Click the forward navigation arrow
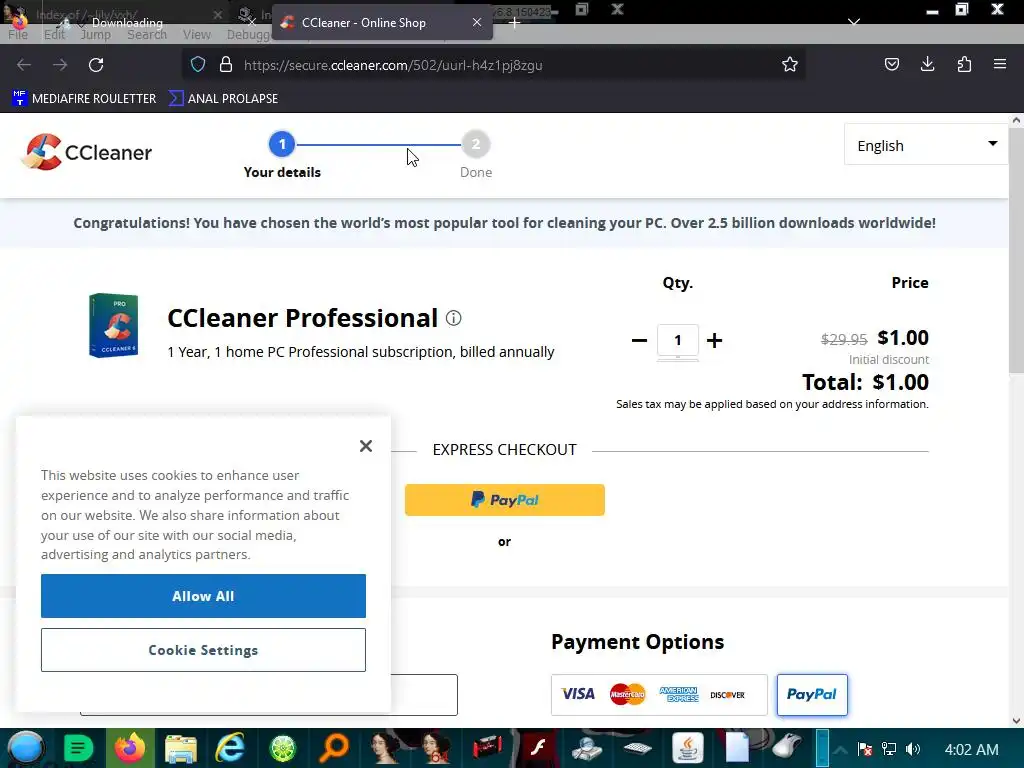1024x768 pixels. pyautogui.click(x=60, y=65)
